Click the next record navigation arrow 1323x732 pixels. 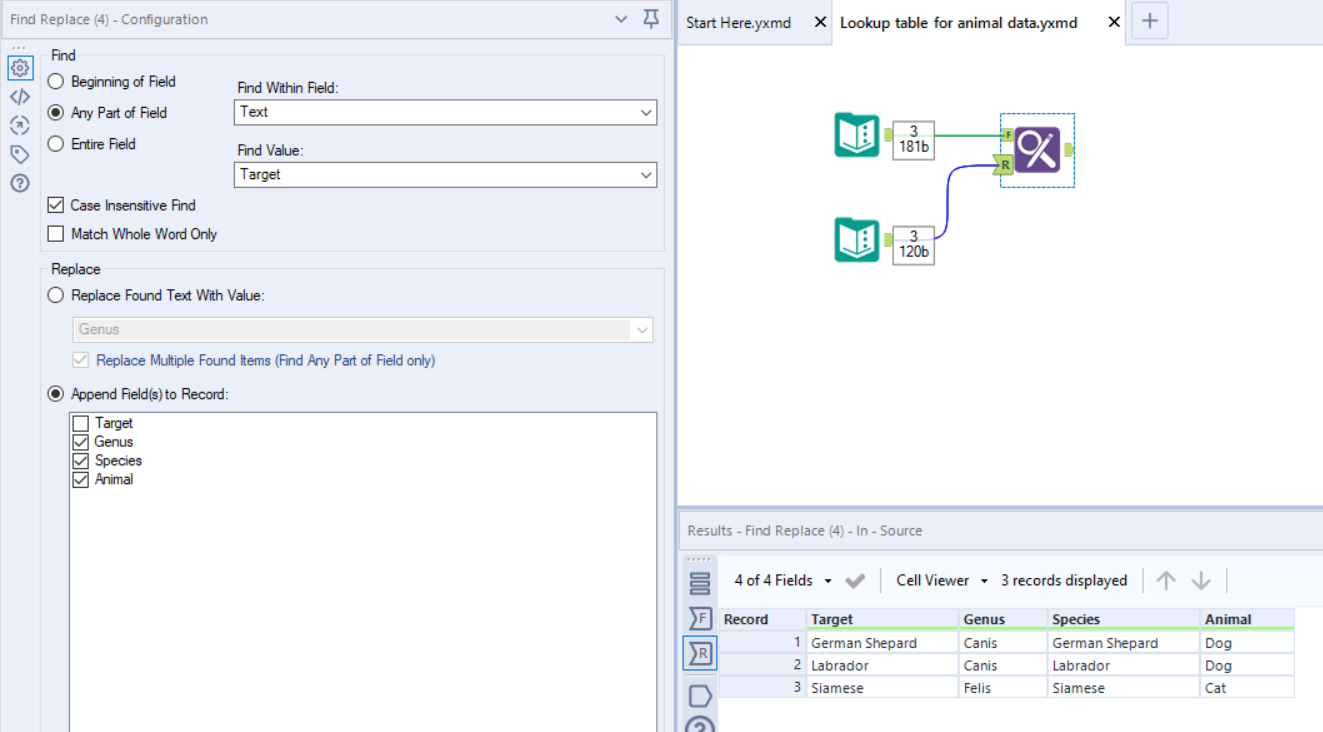click(x=1199, y=580)
